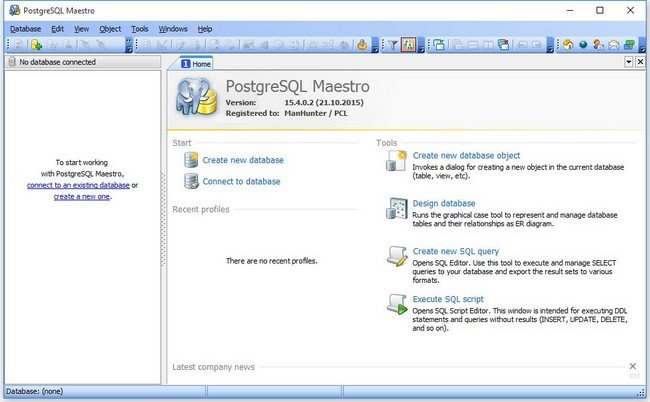Click the database icon beside Connect to database
The height and width of the screenshot is (402, 650).
[x=191, y=181]
